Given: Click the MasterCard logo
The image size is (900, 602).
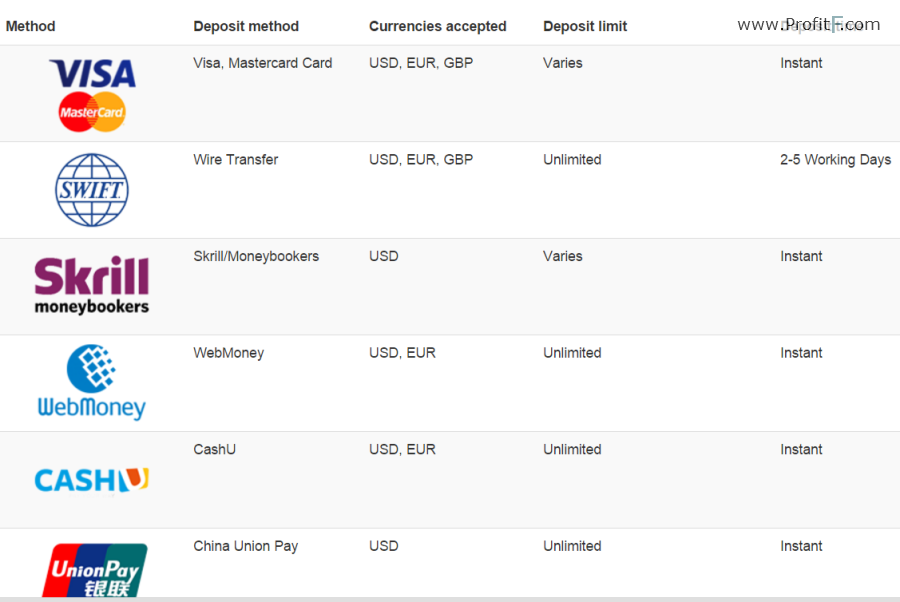Looking at the screenshot, I should pos(92,112).
